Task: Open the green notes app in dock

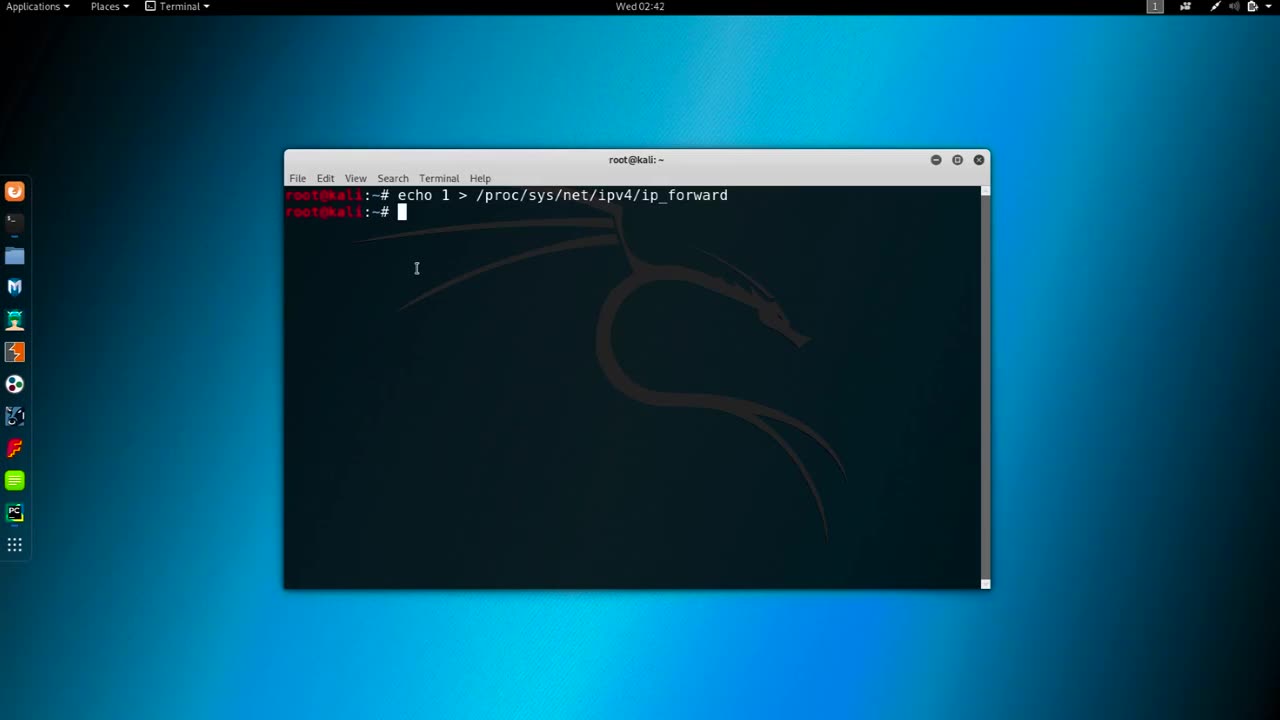Action: tap(14, 481)
